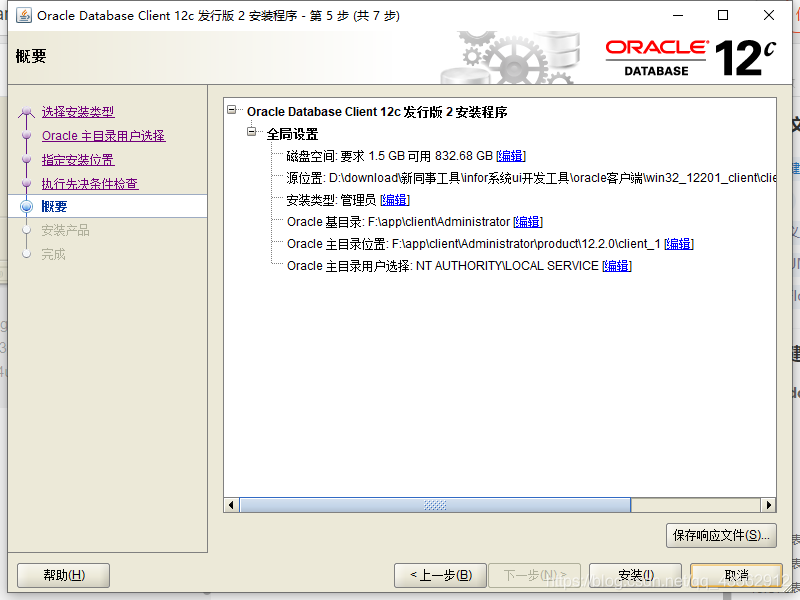Edit the 磁盘空间 disk space setting

coord(511,156)
